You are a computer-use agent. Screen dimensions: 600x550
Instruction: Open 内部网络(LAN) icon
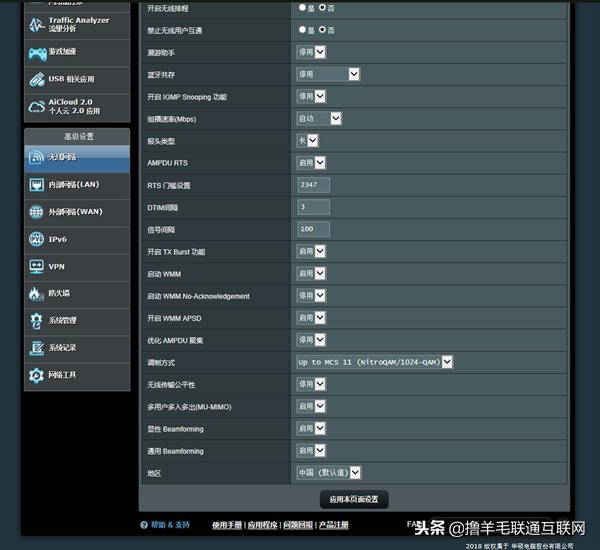pyautogui.click(x=37, y=185)
